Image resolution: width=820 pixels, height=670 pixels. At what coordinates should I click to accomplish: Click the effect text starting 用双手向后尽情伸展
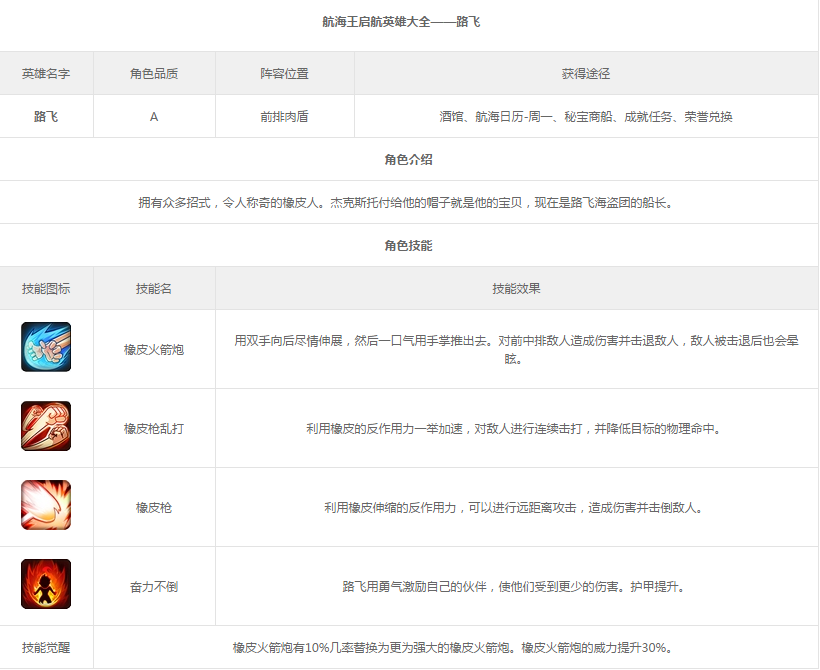click(x=516, y=349)
